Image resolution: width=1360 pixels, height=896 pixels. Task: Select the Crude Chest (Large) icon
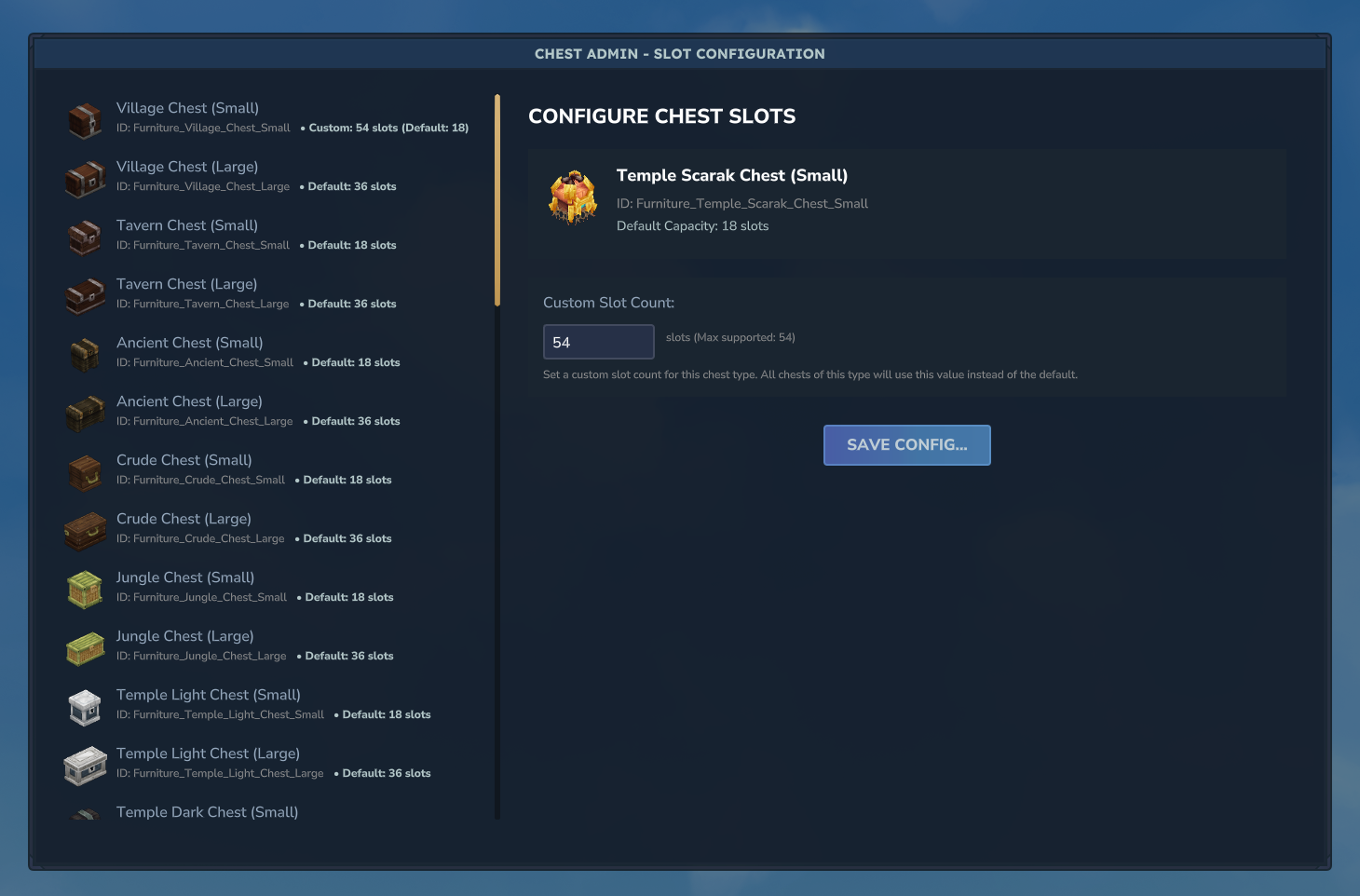tap(85, 530)
